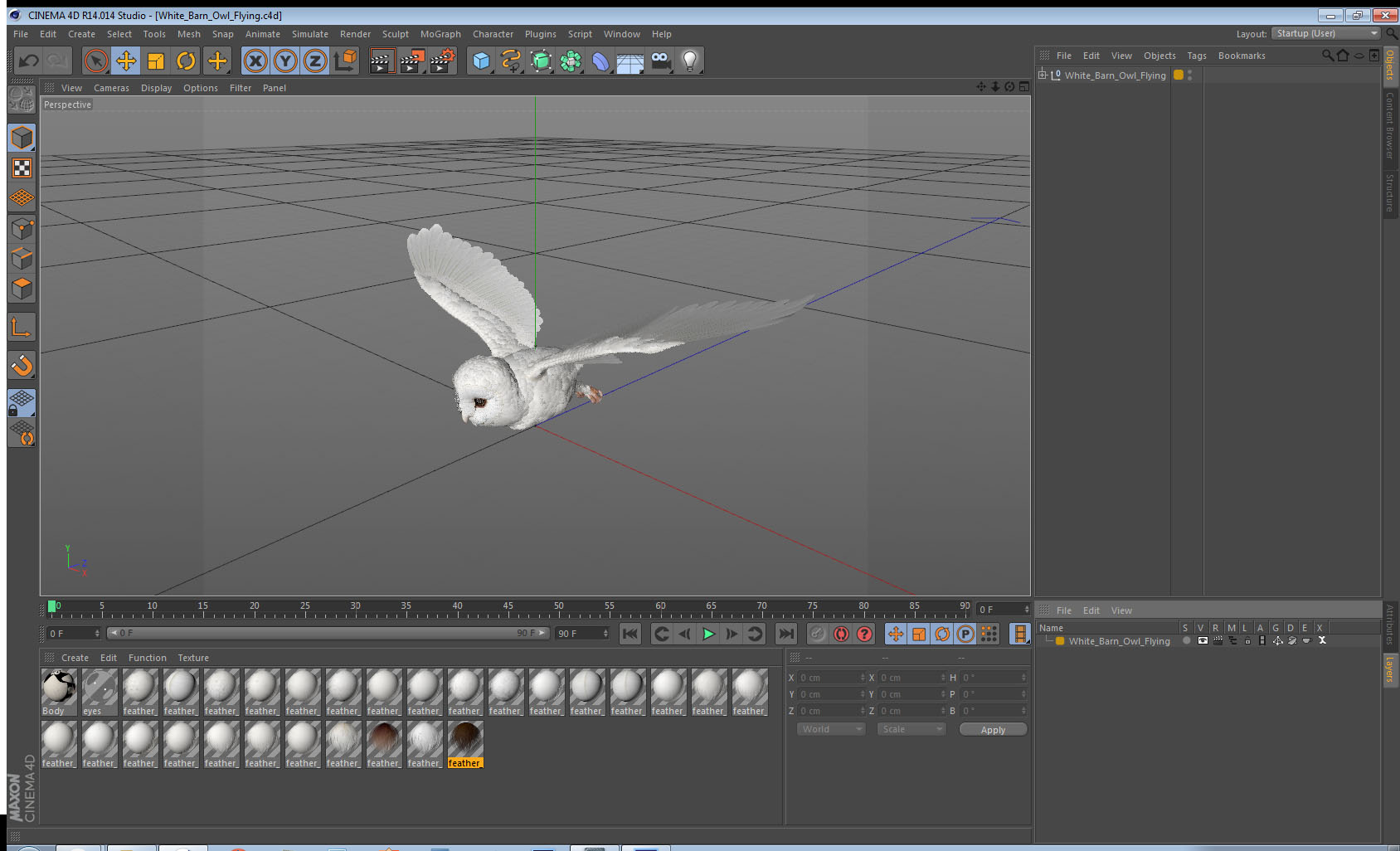Click the blue Deformer icon

click(x=600, y=61)
